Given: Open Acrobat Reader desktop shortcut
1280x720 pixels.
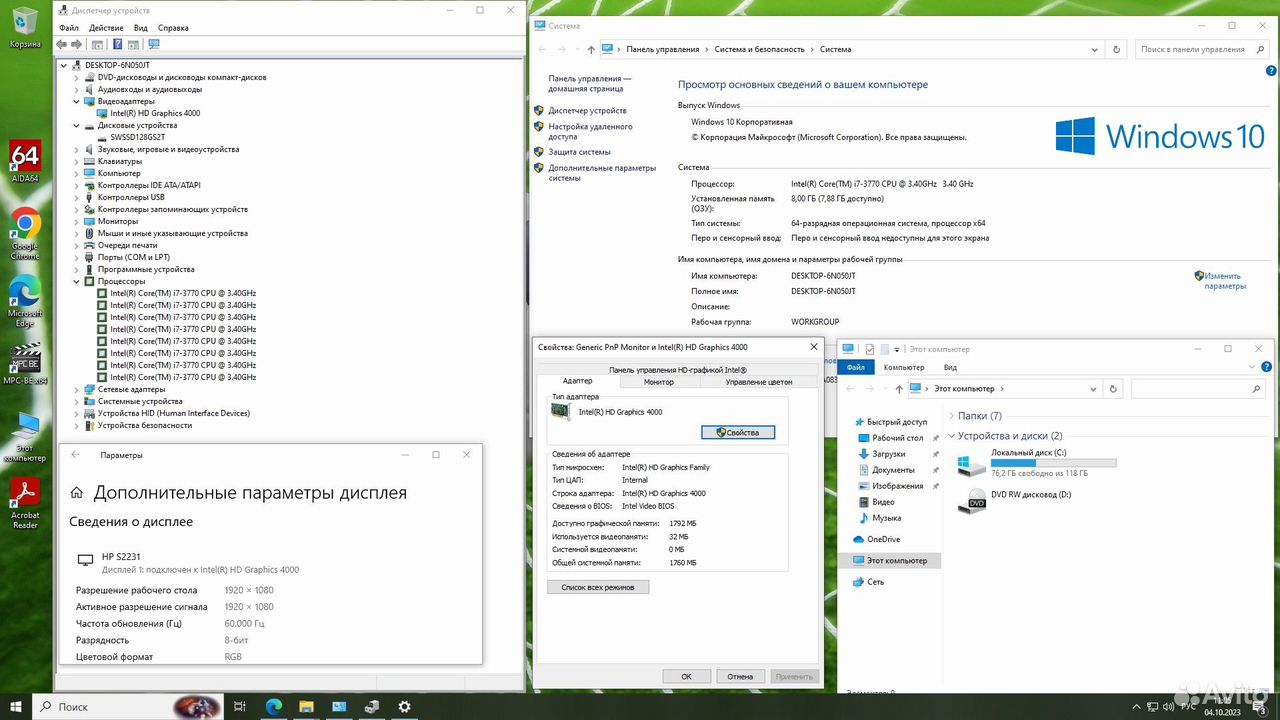Looking at the screenshot, I should (x=25, y=503).
